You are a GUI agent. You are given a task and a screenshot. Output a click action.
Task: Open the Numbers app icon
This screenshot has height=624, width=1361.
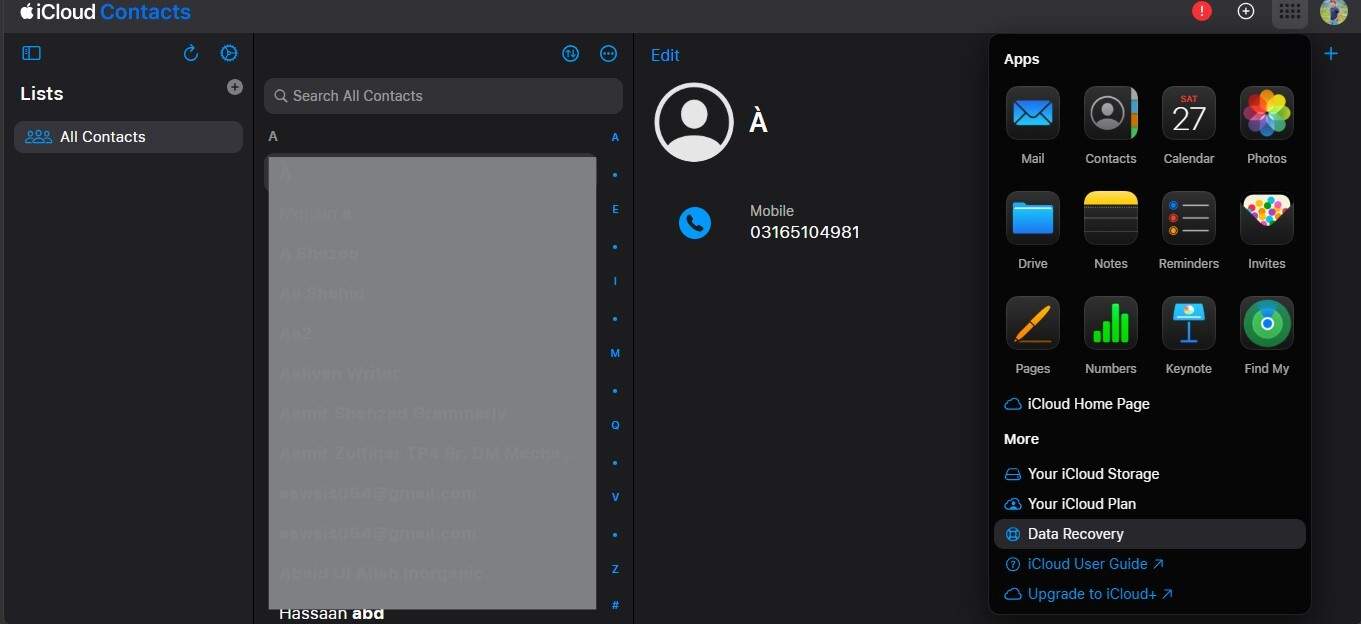click(x=1110, y=323)
